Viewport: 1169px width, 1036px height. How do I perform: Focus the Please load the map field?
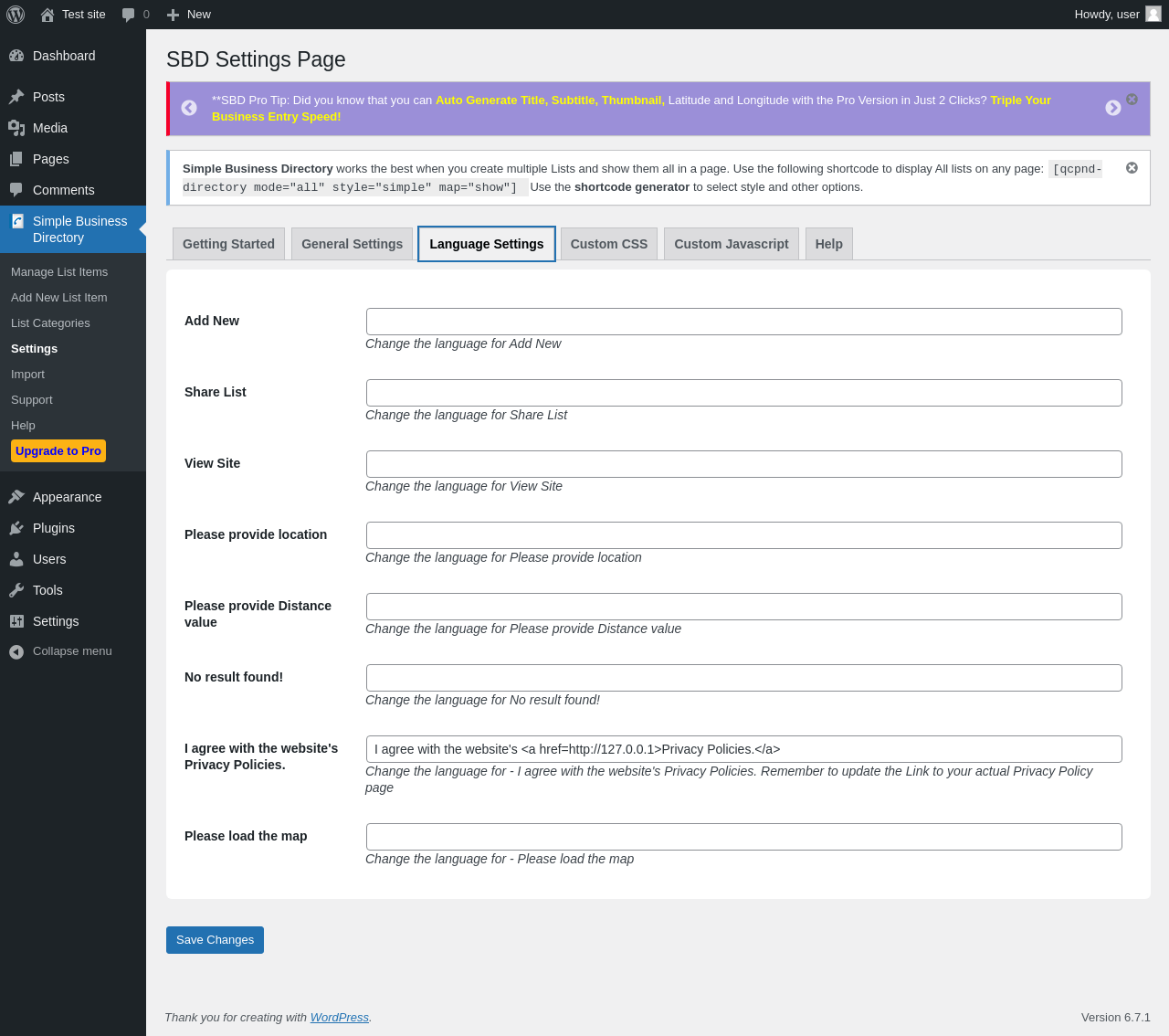[x=744, y=837]
